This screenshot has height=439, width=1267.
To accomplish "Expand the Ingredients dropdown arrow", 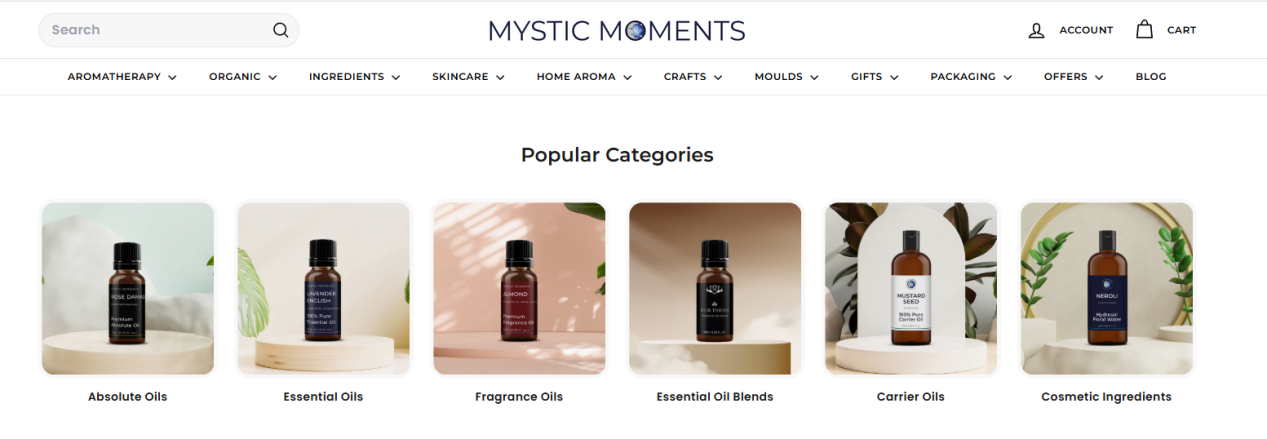I will click(x=396, y=77).
